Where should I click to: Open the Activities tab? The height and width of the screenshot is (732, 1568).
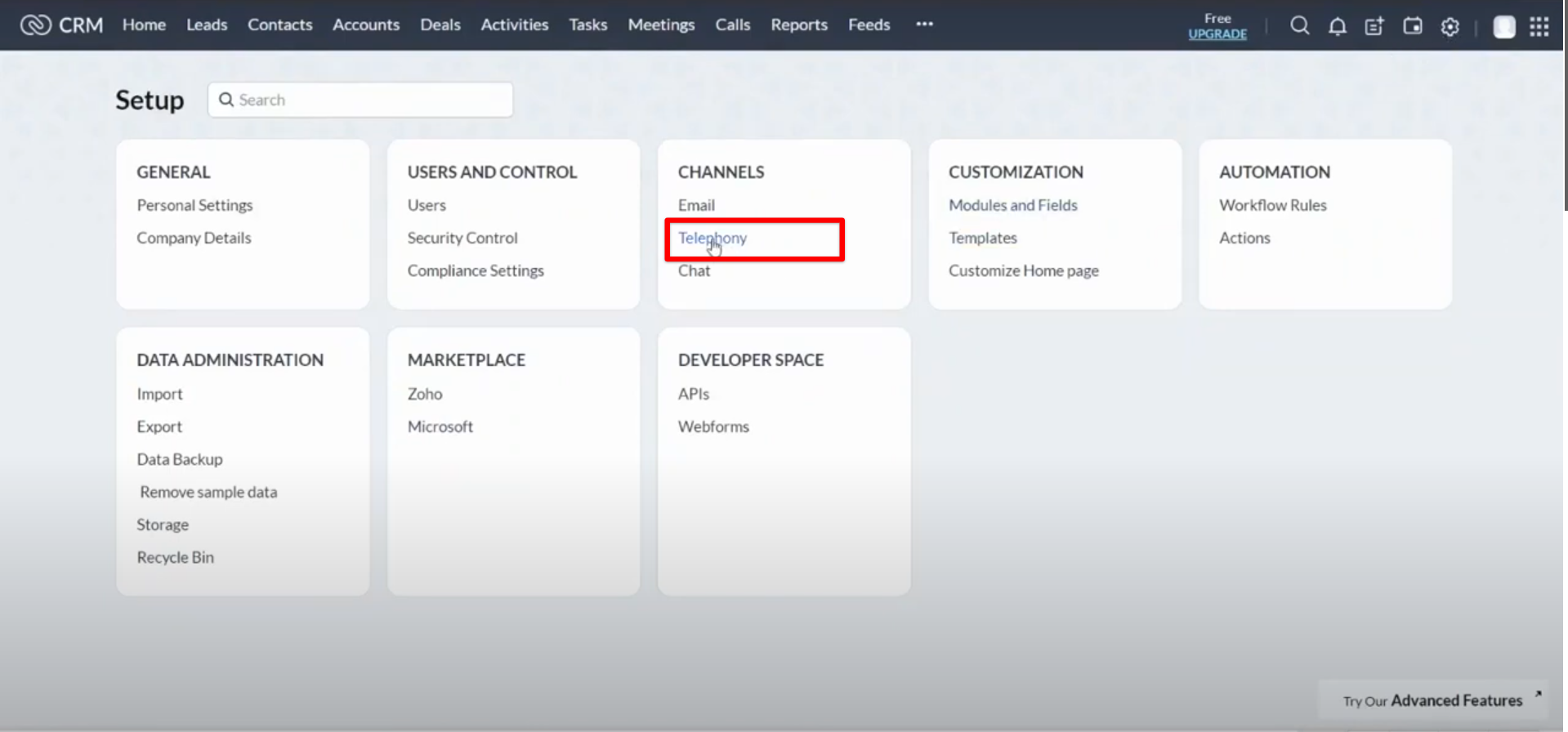tap(515, 25)
